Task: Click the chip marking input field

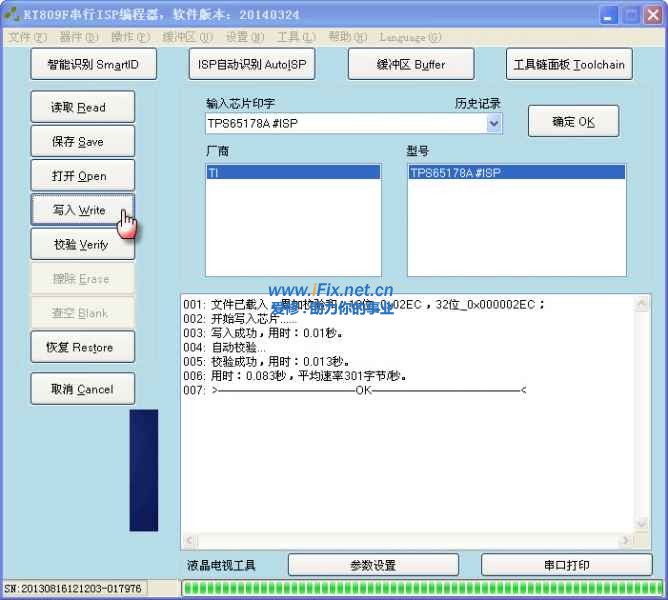Action: [x=343, y=124]
